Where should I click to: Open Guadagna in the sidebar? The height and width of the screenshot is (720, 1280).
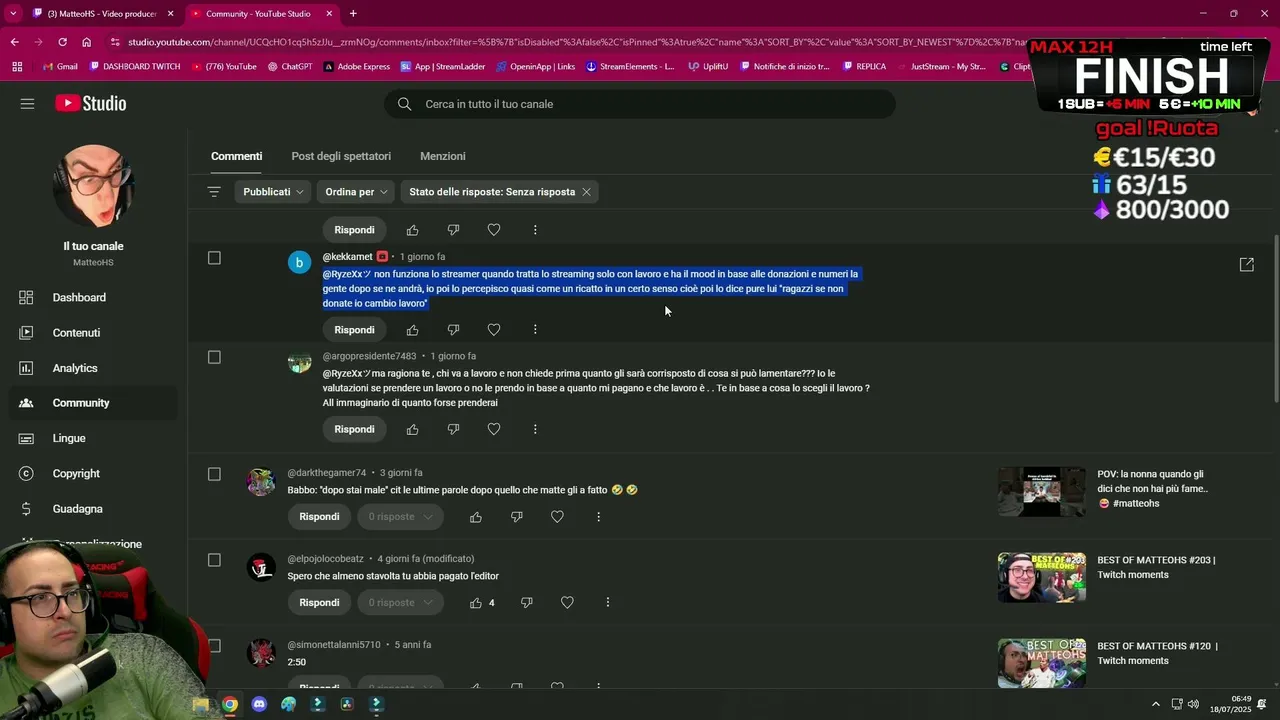point(91,509)
